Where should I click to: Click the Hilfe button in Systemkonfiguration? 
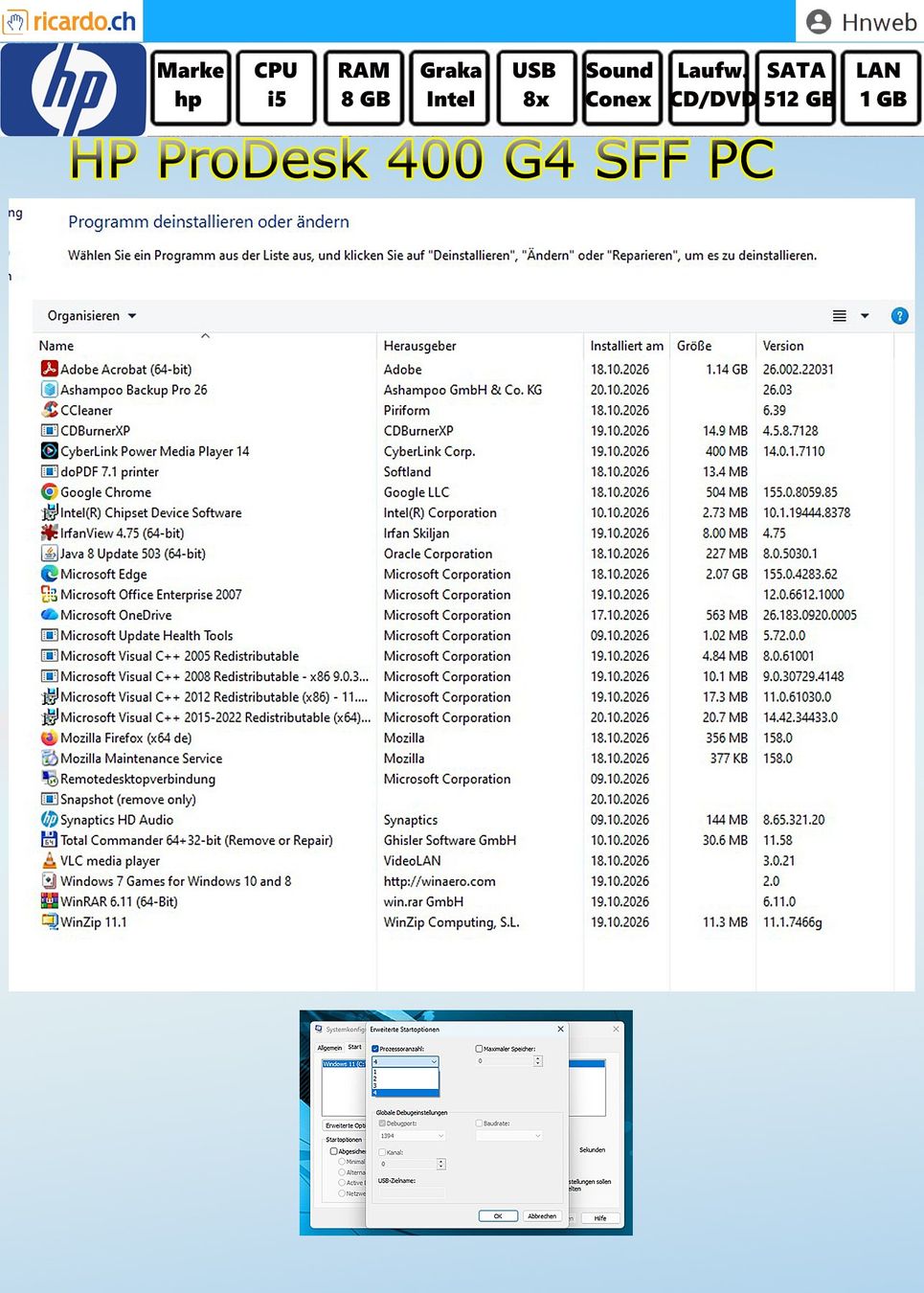click(600, 1218)
